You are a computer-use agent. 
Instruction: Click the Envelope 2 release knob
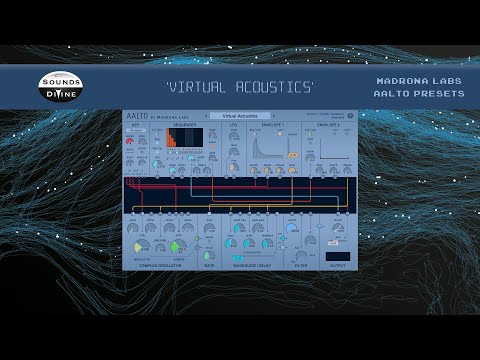347,170
